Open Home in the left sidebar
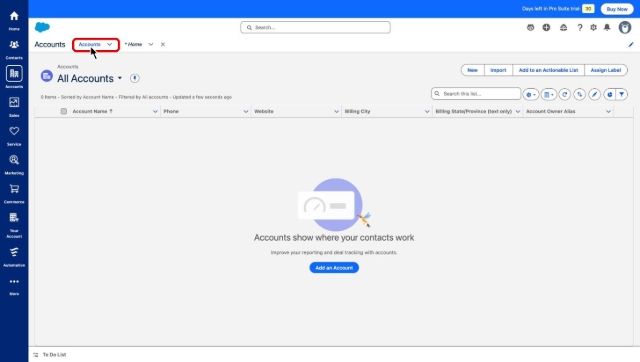The image size is (640, 362). pyautogui.click(x=14, y=20)
